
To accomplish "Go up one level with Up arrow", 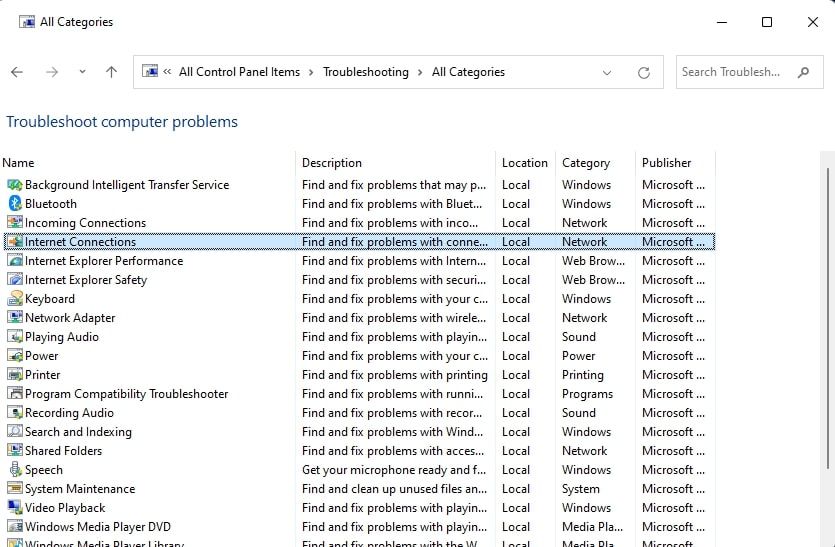I will (111, 72).
